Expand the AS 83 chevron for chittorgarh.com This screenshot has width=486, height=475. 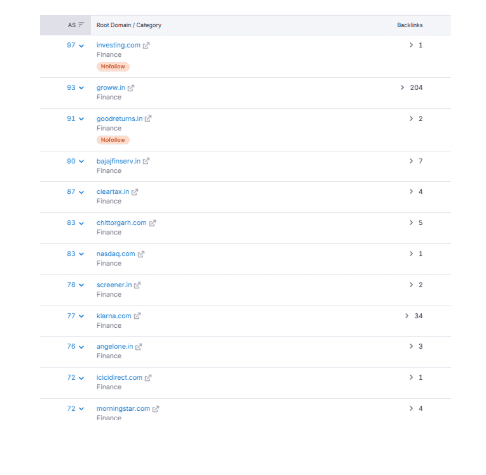click(81, 223)
